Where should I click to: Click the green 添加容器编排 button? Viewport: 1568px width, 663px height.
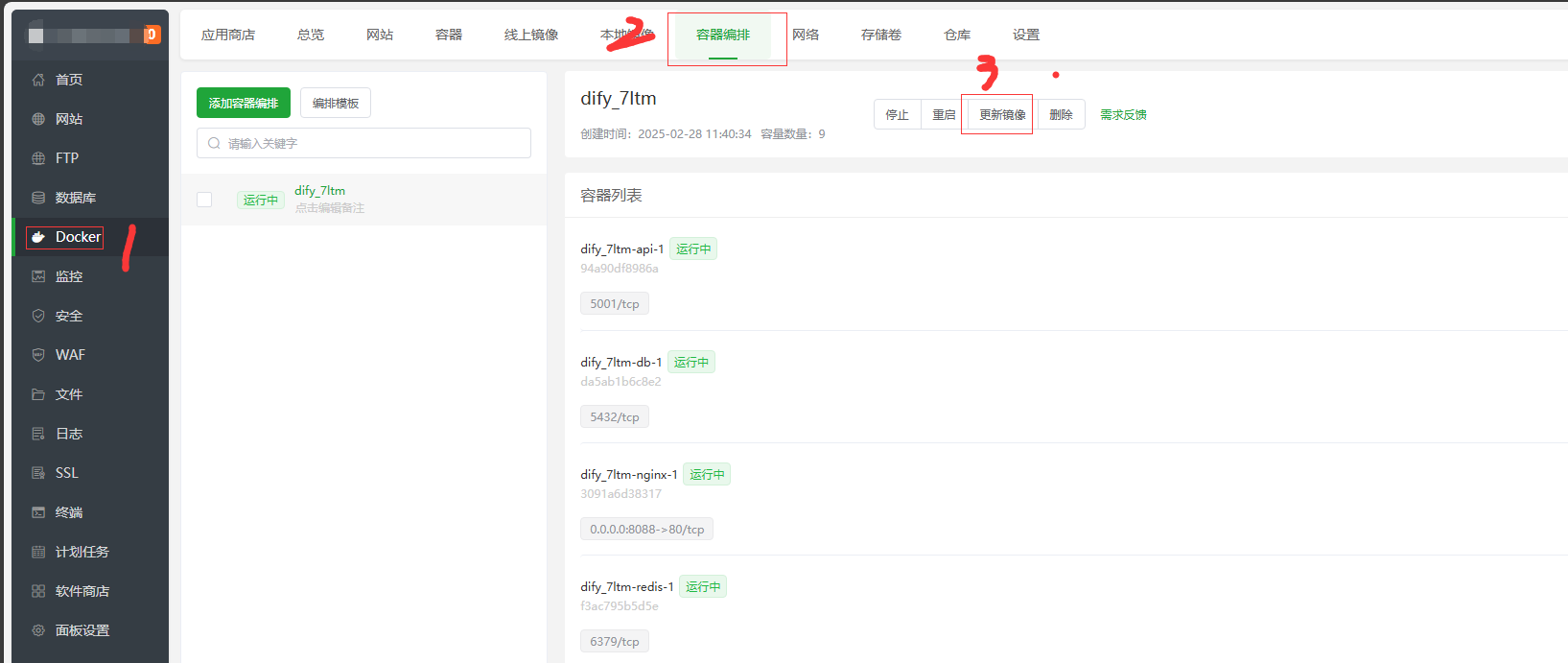244,103
